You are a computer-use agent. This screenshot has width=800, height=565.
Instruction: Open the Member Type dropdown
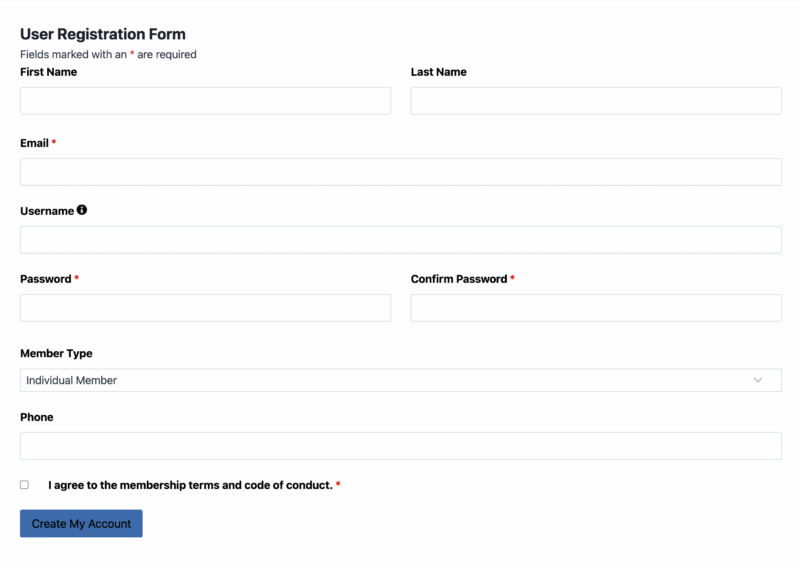(401, 380)
